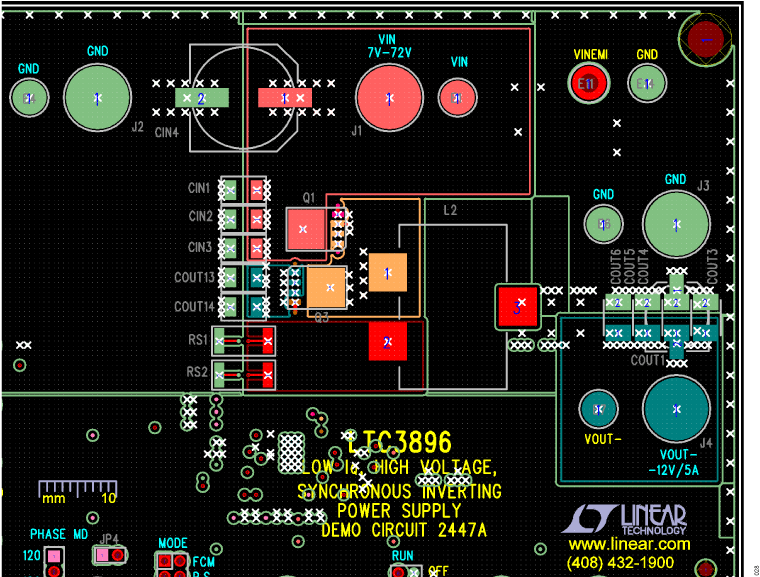Click the CIN2 designator label

coord(200,216)
